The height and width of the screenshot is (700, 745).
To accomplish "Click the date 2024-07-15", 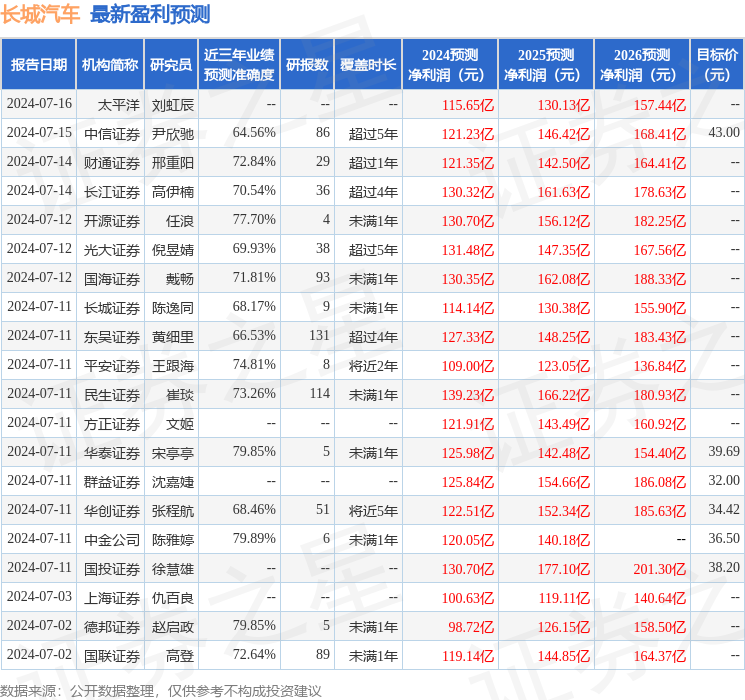I will [39, 132].
